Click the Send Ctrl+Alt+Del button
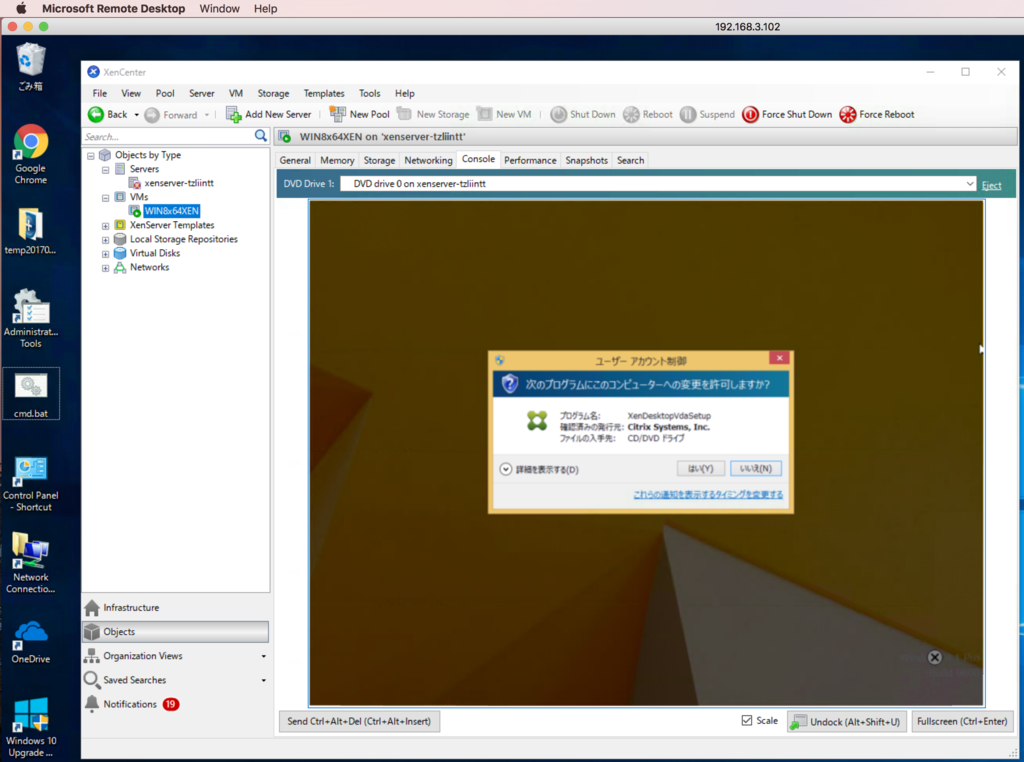Viewport: 1024px width, 762px height. (359, 722)
